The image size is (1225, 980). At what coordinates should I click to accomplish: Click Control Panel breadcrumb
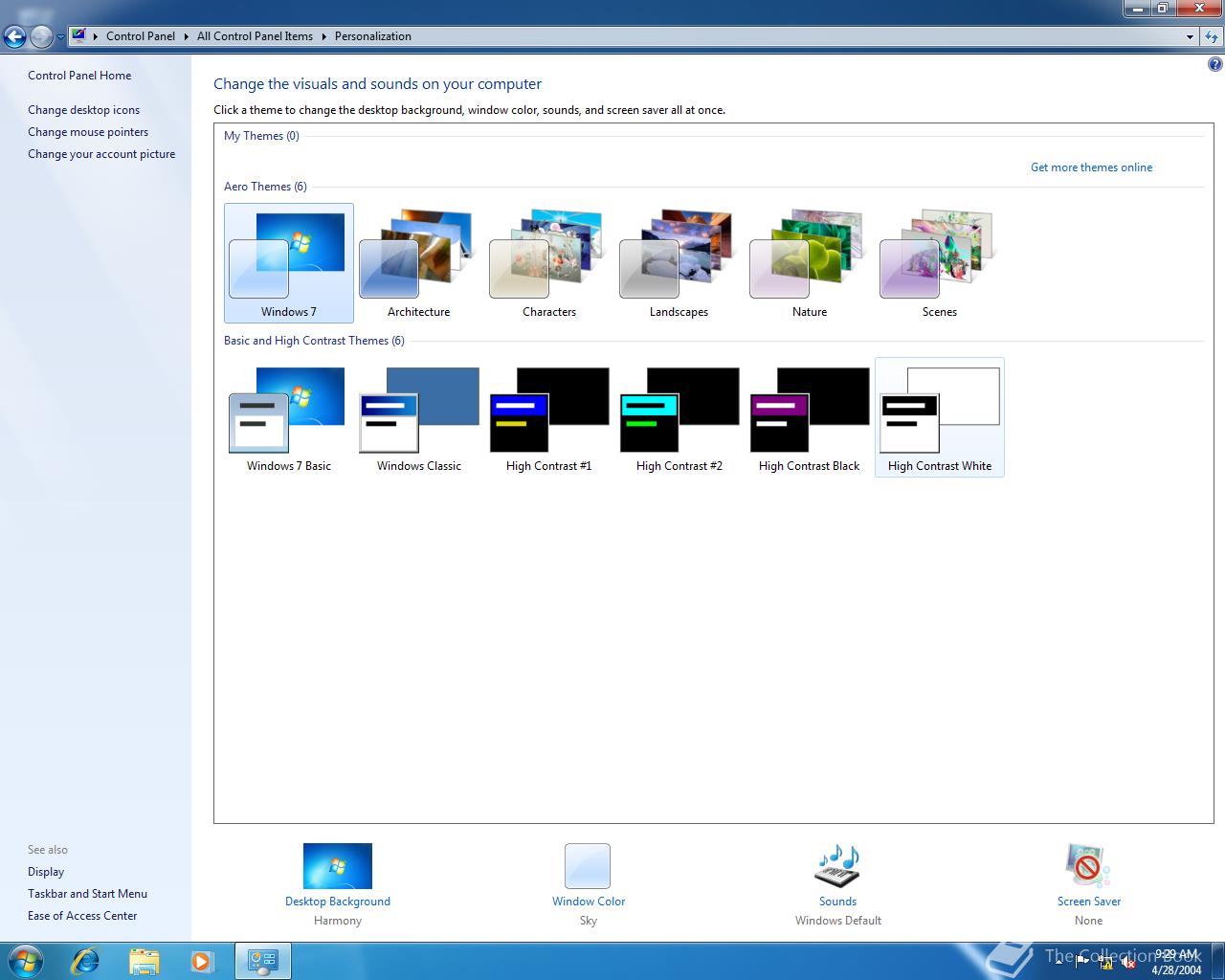(x=141, y=36)
